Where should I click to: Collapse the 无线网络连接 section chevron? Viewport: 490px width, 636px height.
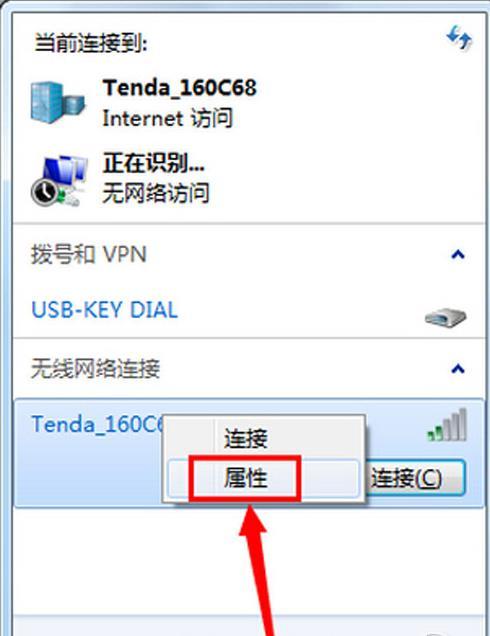coord(458,369)
